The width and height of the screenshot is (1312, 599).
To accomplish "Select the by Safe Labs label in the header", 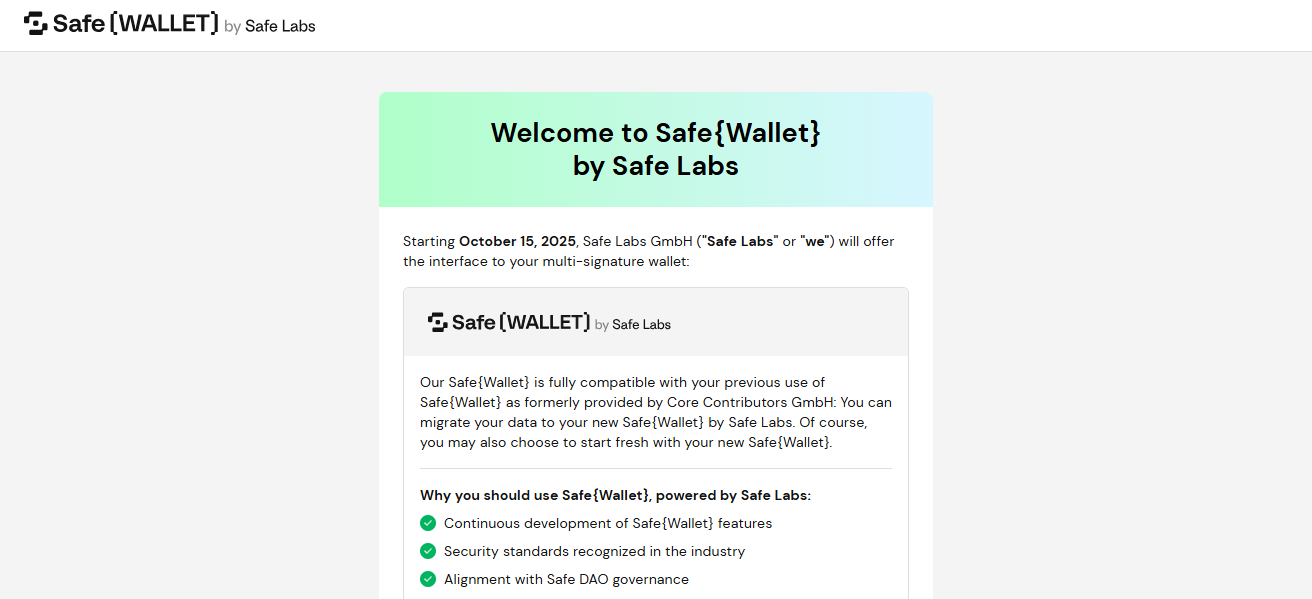I will click(272, 25).
